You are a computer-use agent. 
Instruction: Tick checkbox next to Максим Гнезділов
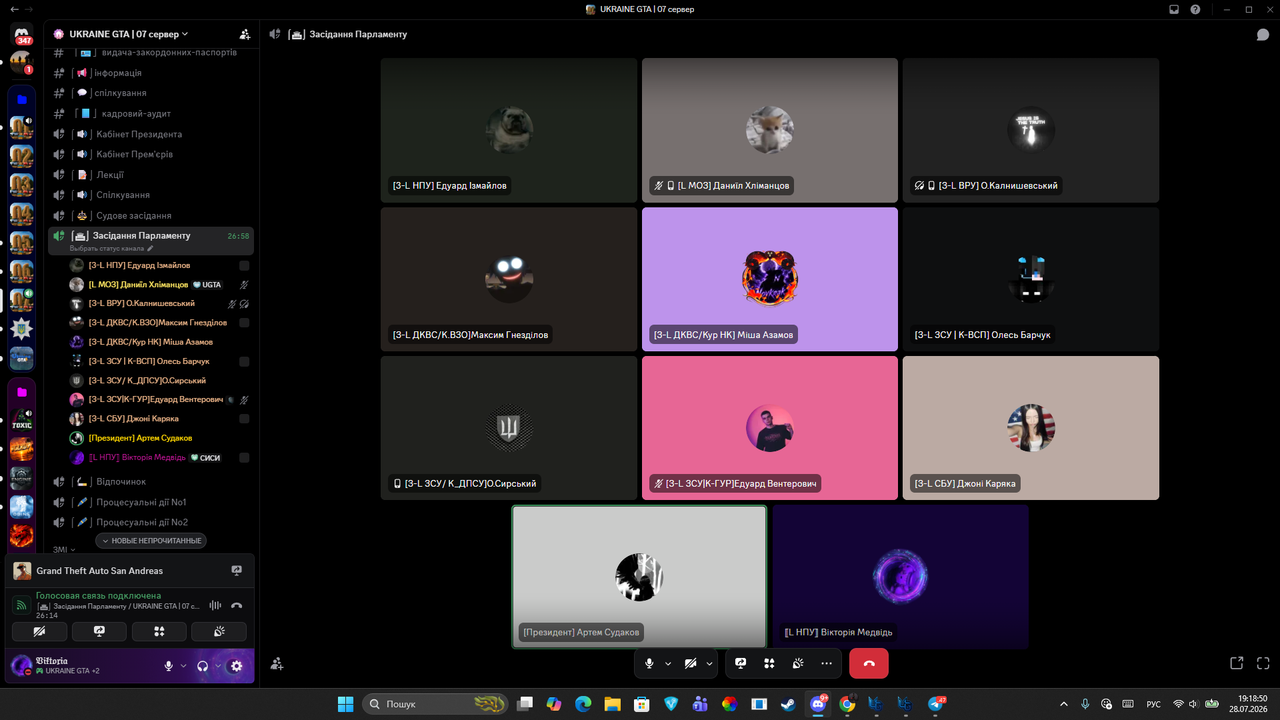tap(244, 323)
